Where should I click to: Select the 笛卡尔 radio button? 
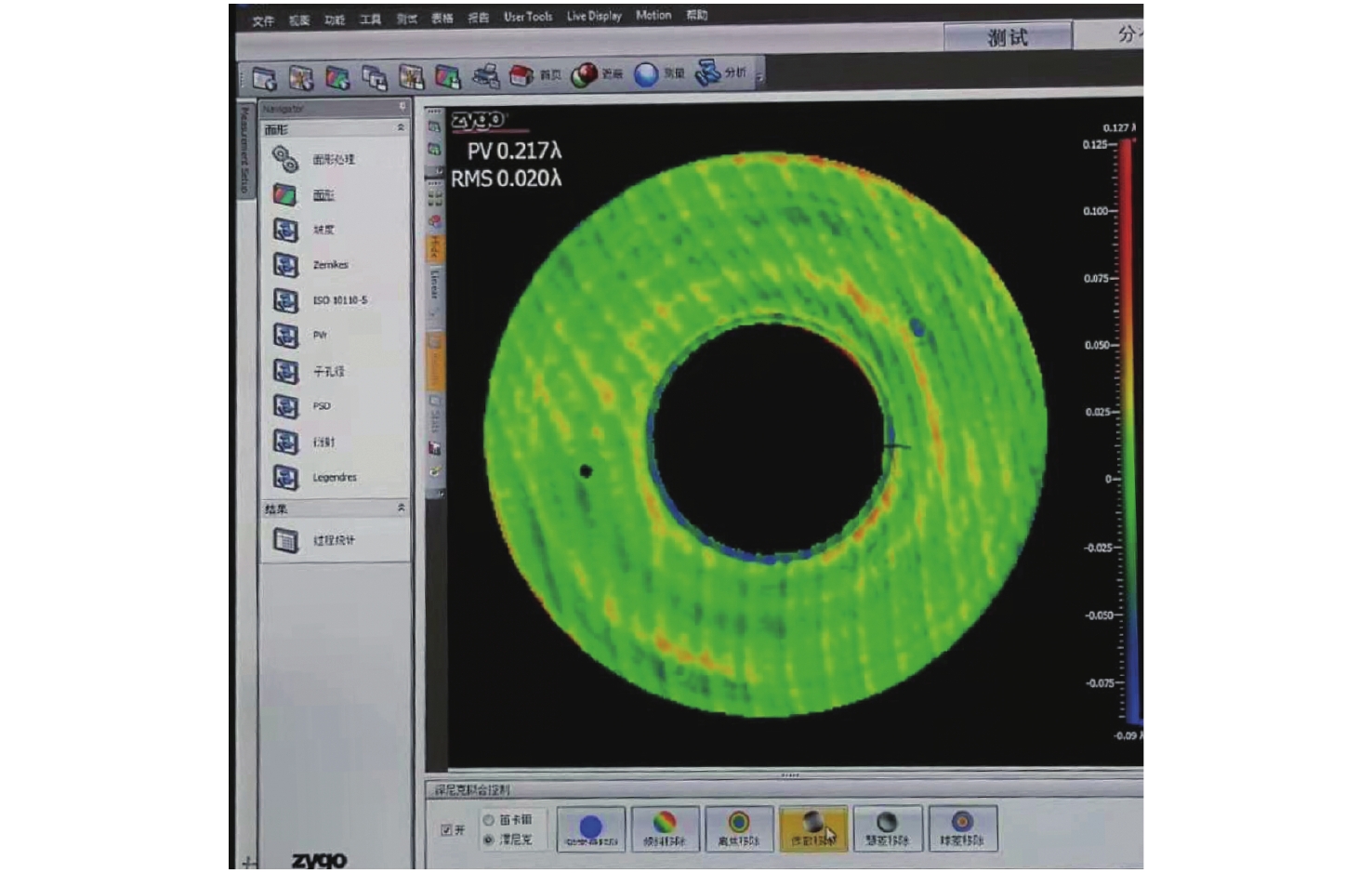[489, 820]
